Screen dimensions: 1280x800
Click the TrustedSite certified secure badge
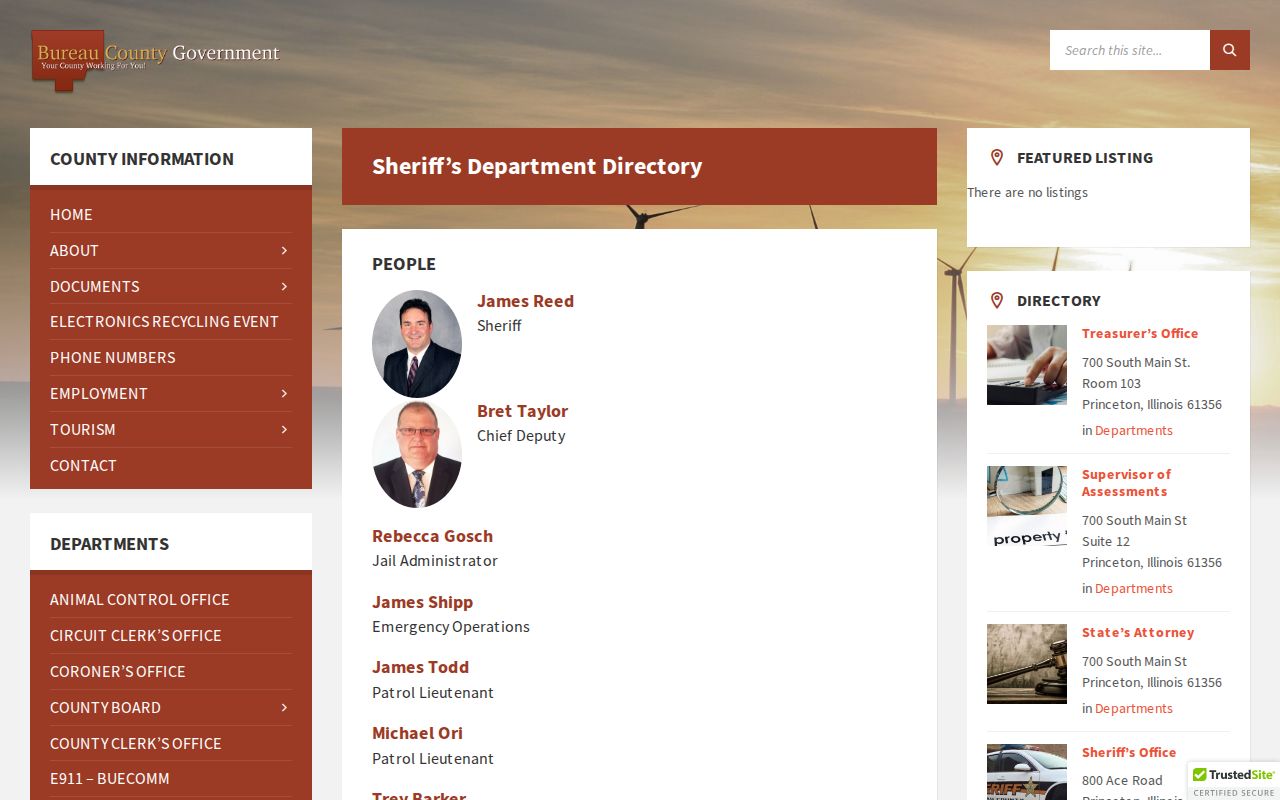tap(1234, 781)
